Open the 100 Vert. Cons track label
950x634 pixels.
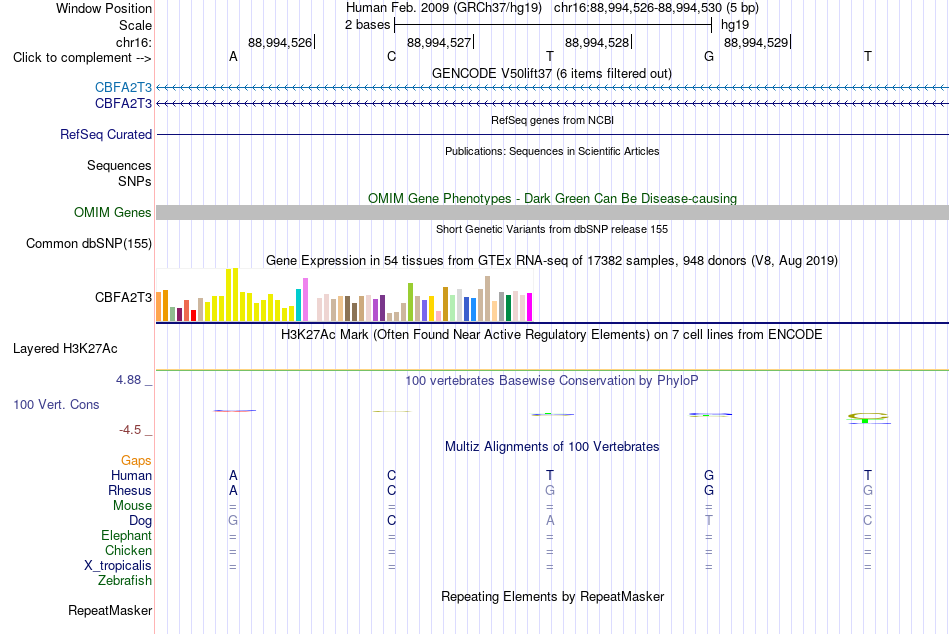tap(56, 404)
